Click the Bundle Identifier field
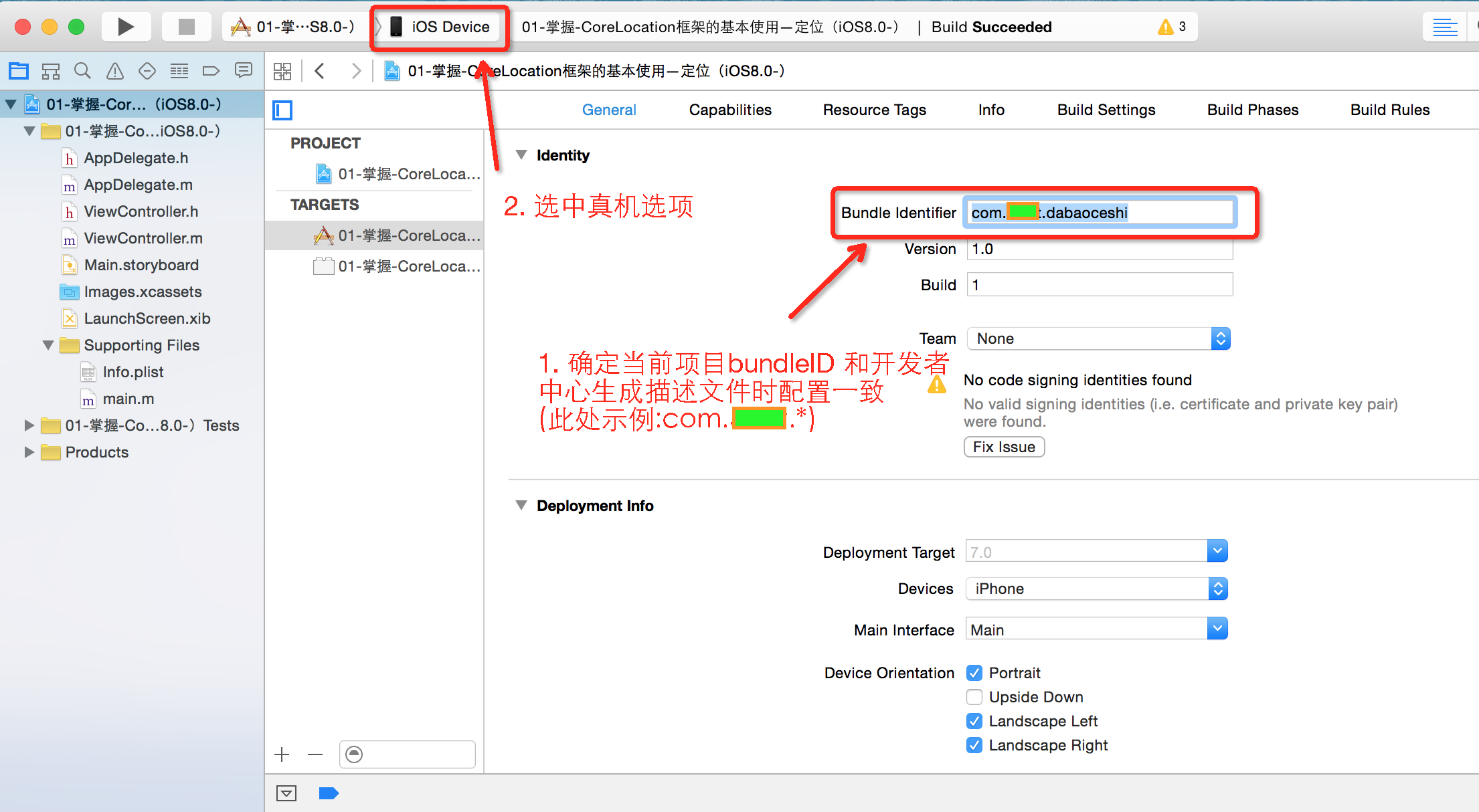1479x812 pixels. tap(1100, 212)
